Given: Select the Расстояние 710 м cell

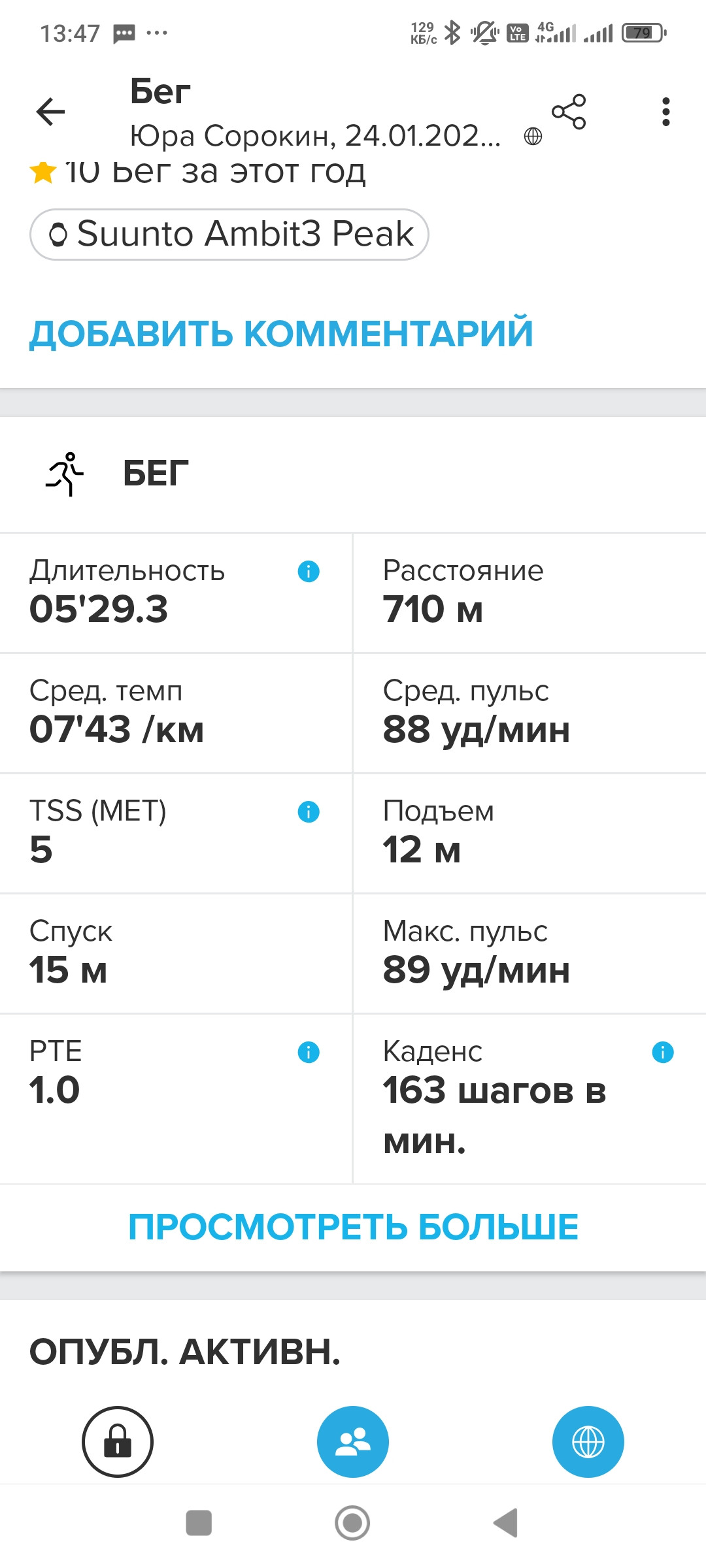Looking at the screenshot, I should [x=529, y=593].
